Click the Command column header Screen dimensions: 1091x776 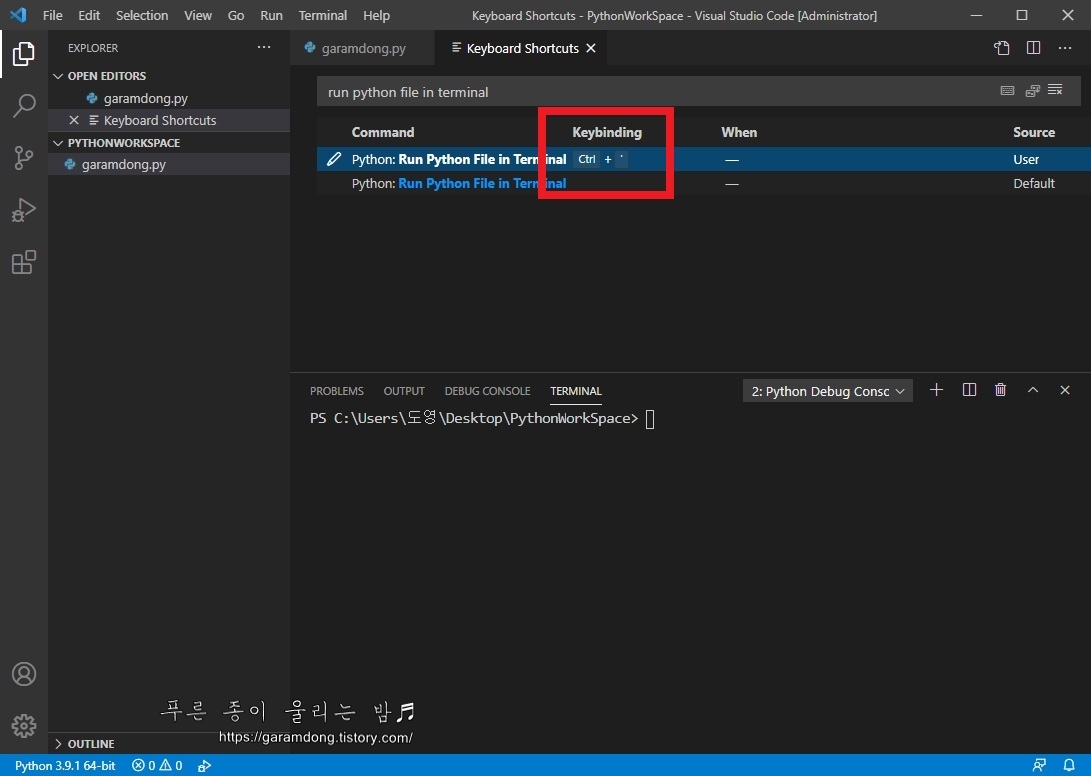(x=383, y=132)
